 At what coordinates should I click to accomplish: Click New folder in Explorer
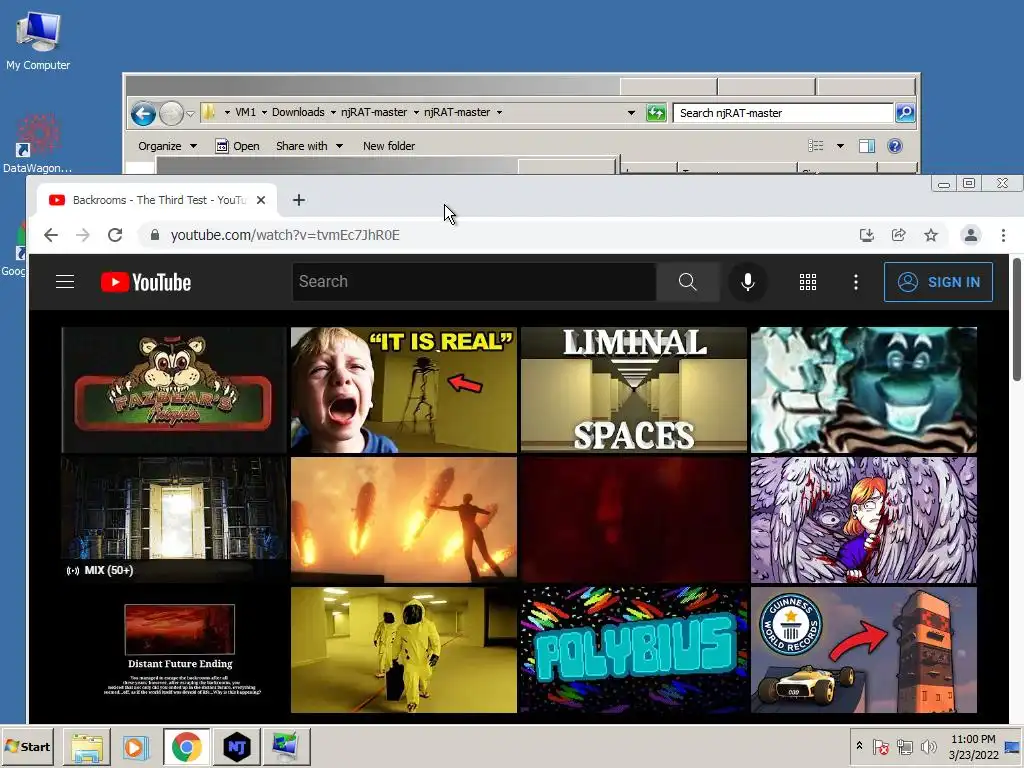tap(389, 146)
